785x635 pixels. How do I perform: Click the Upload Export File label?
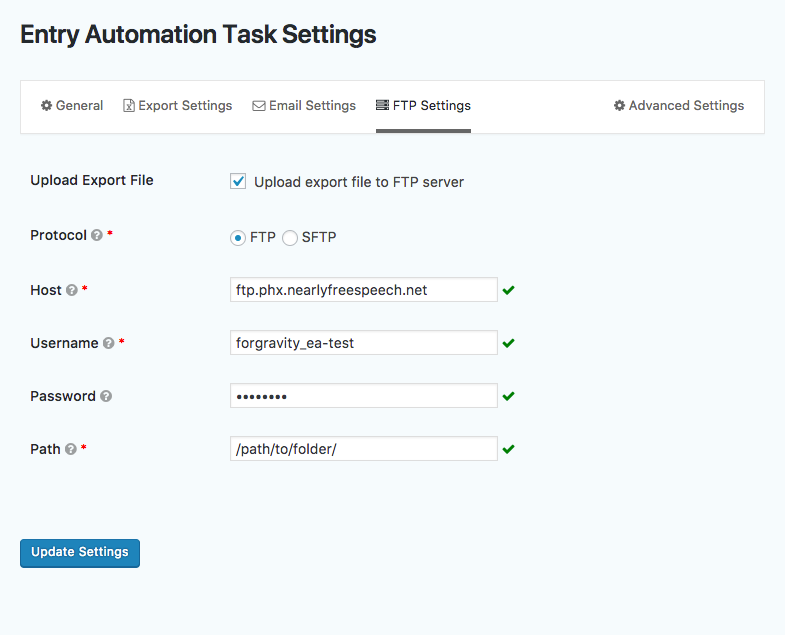click(x=92, y=180)
